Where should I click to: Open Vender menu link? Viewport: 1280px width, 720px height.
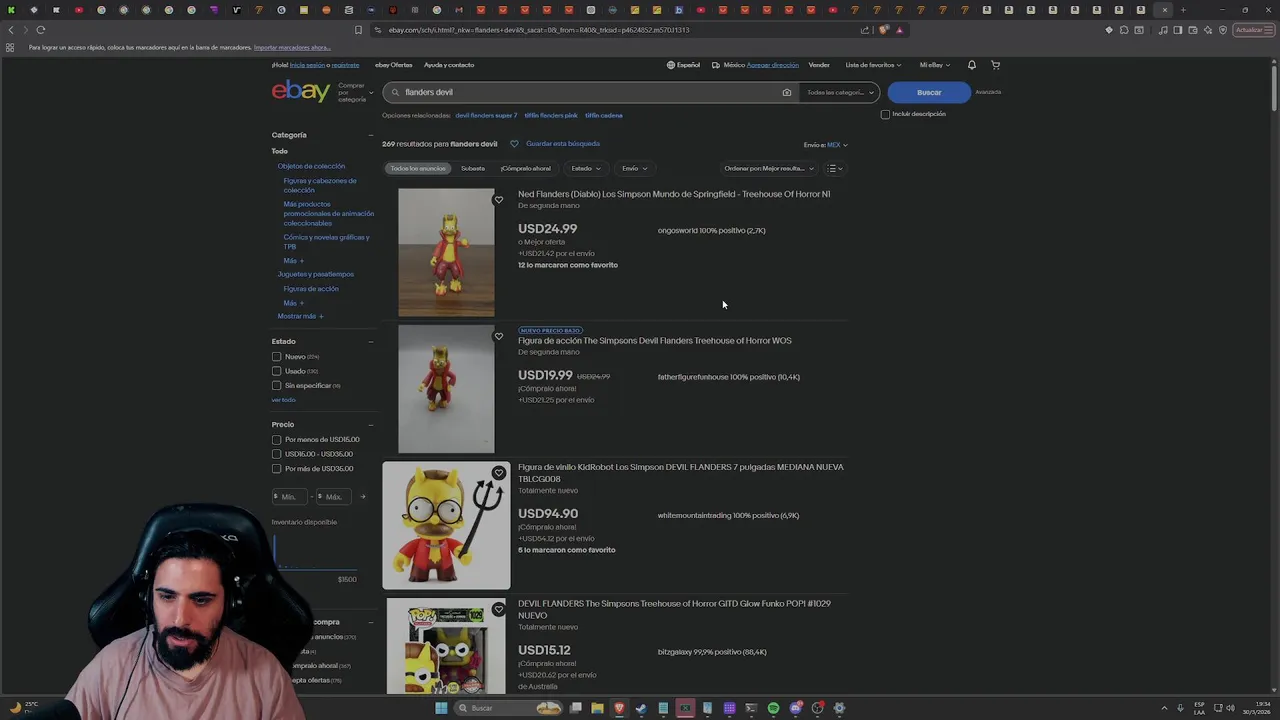pyautogui.click(x=819, y=65)
